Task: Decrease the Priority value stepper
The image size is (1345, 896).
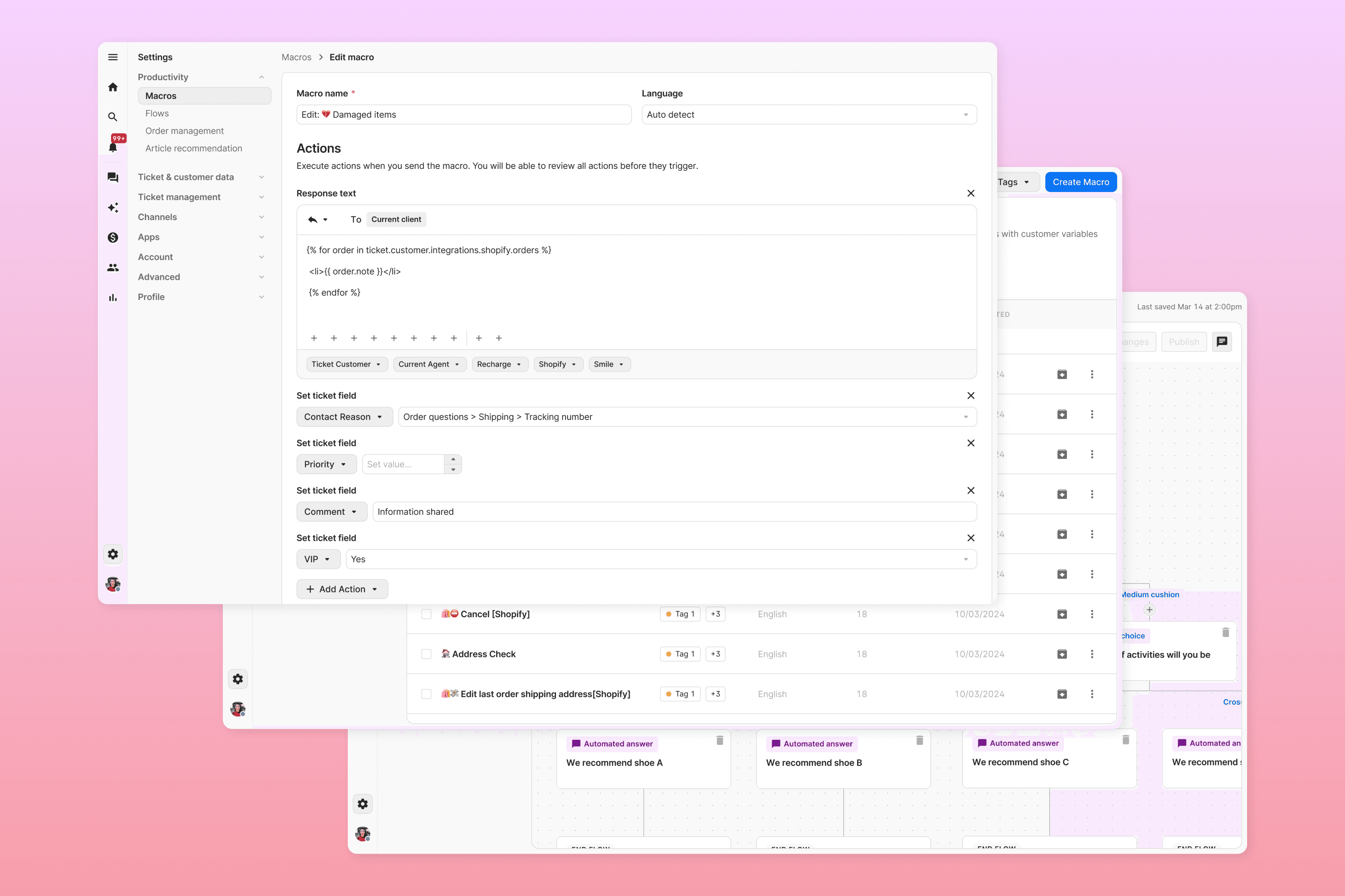Action: pyautogui.click(x=453, y=470)
